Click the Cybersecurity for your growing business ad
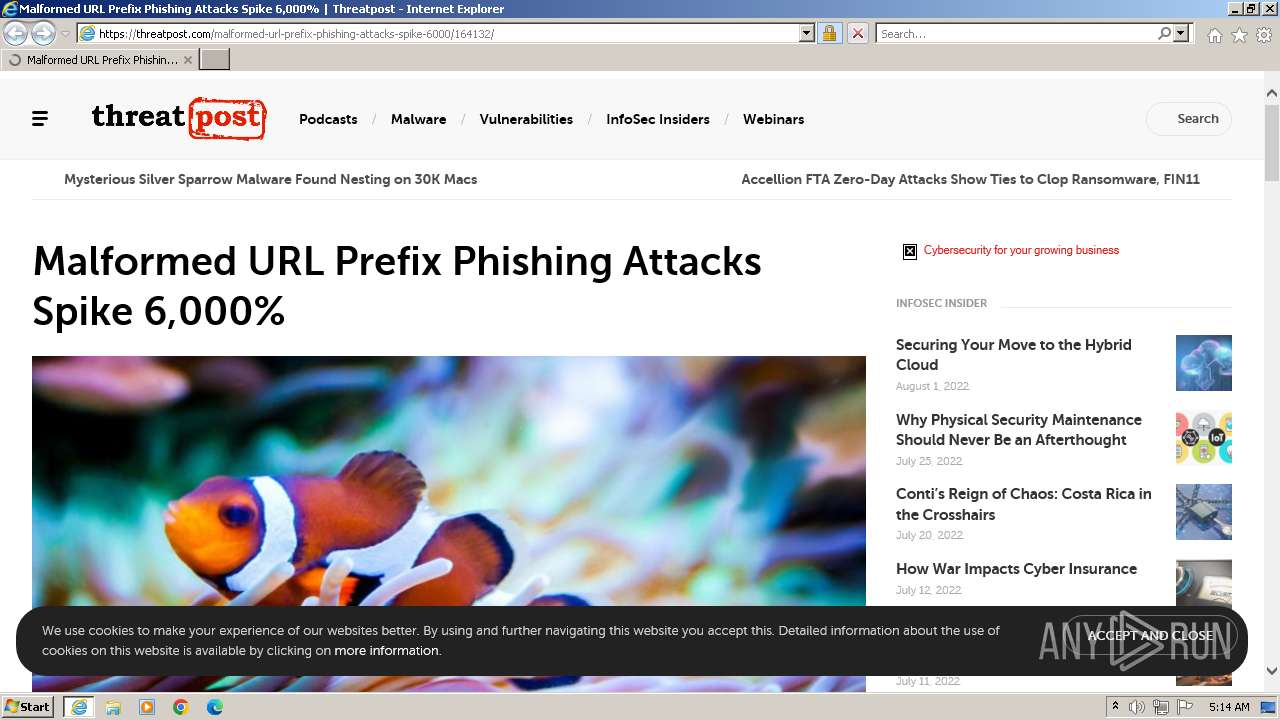Image resolution: width=1280 pixels, height=720 pixels. point(1021,250)
